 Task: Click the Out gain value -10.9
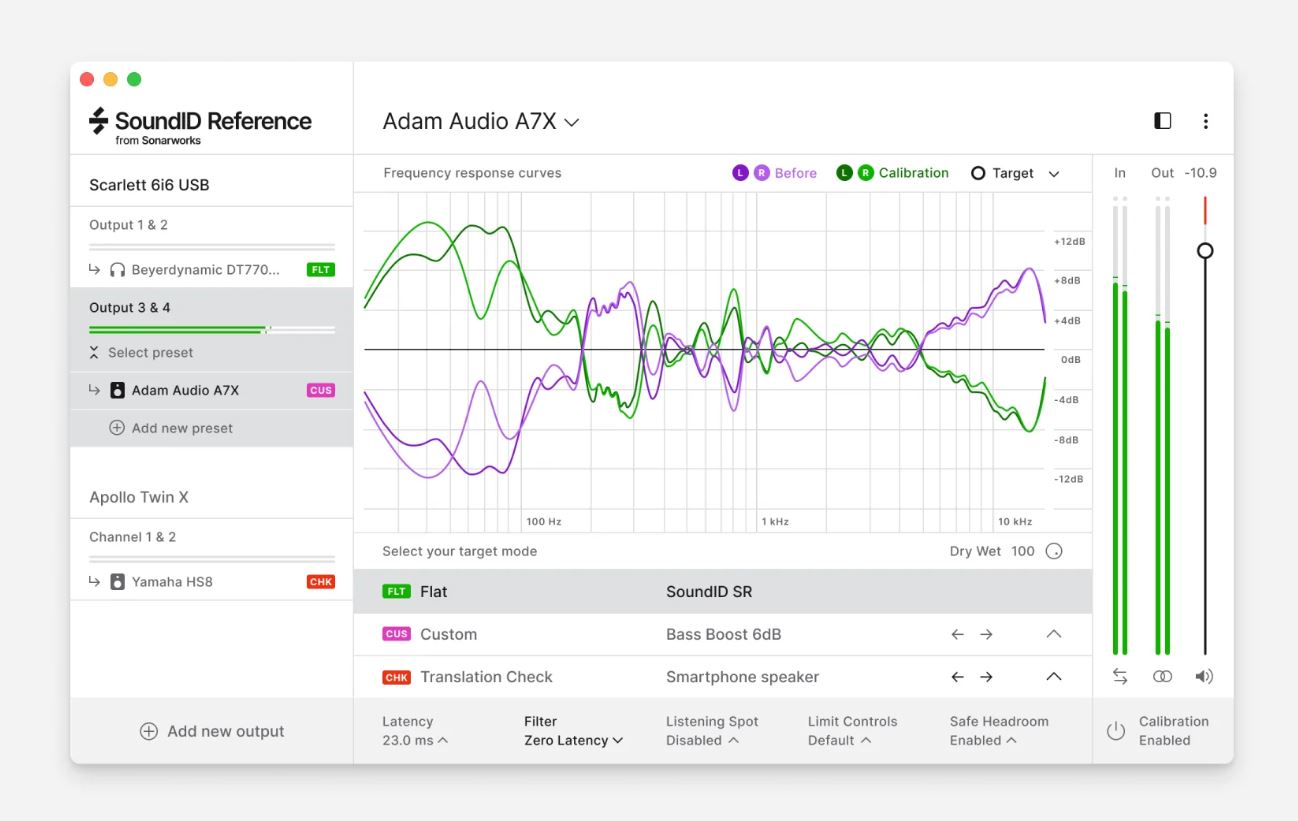pos(1200,173)
